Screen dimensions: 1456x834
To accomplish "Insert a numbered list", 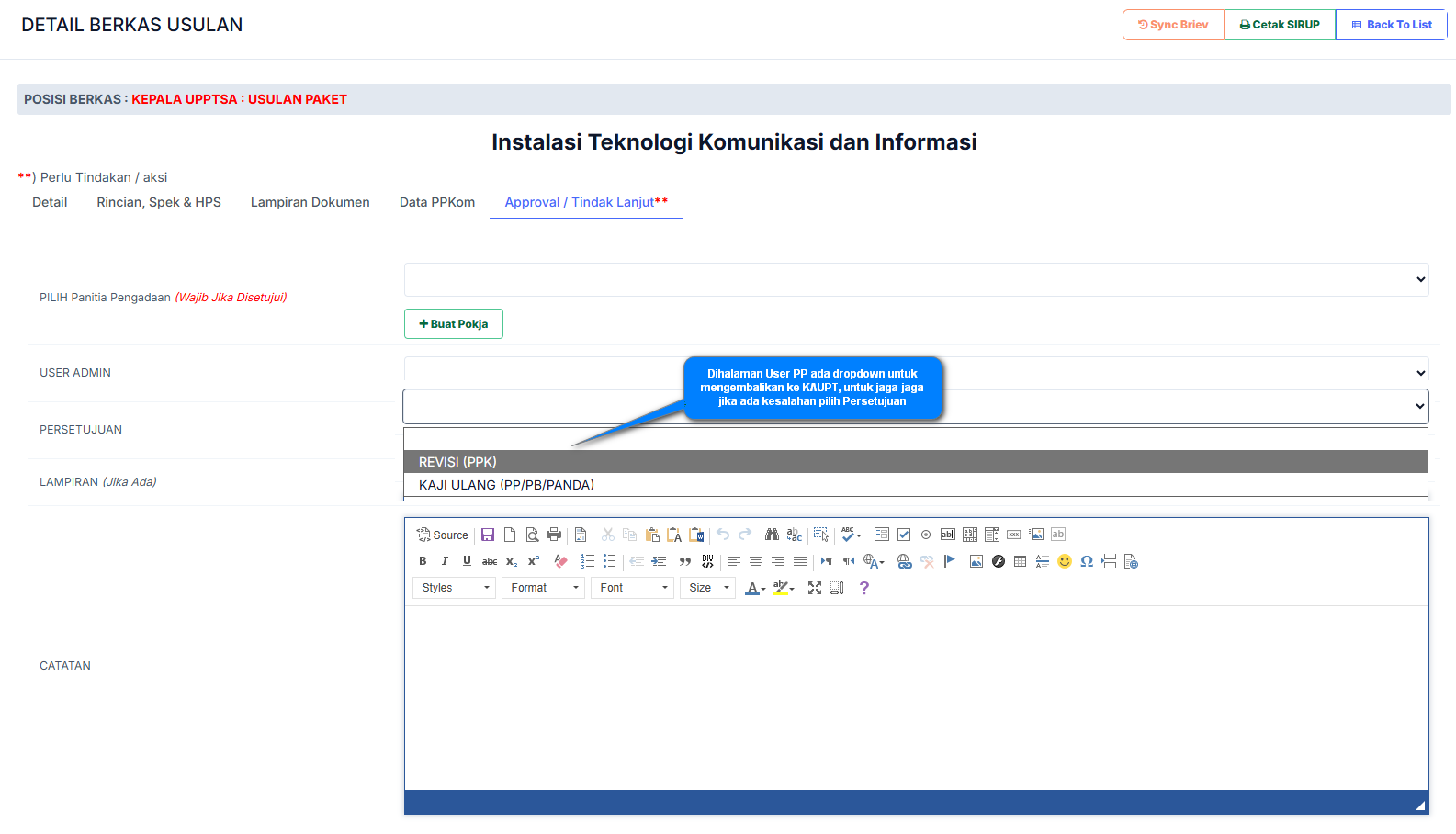I will (x=588, y=561).
